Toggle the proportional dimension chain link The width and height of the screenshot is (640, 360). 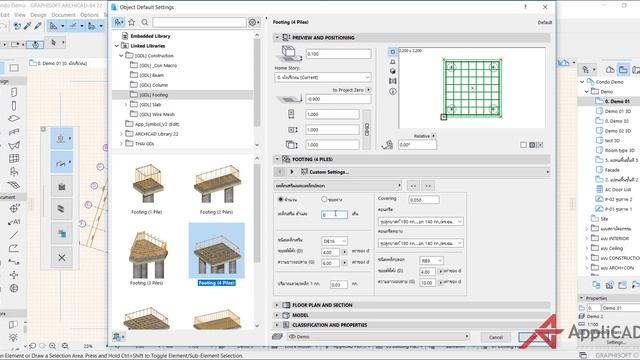[x=367, y=129]
